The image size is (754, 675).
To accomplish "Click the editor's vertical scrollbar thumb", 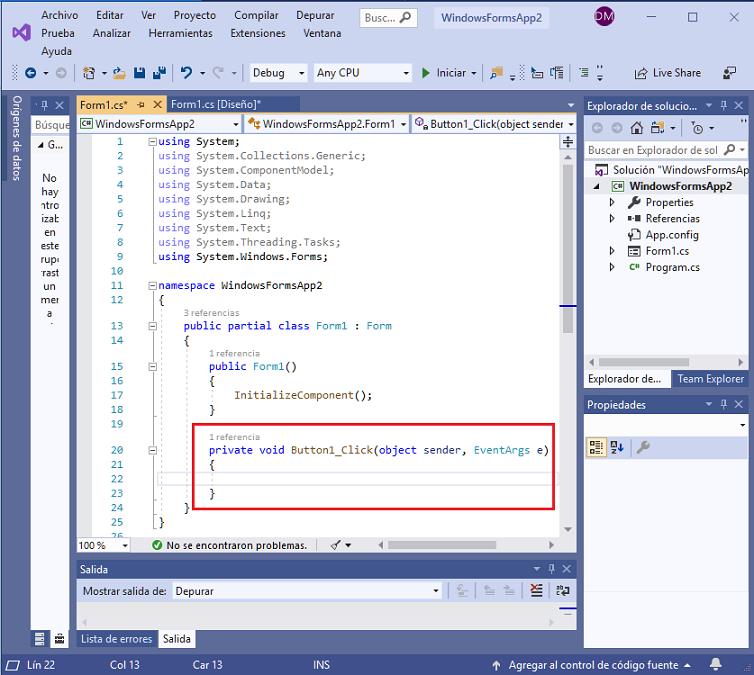I will pos(568,249).
